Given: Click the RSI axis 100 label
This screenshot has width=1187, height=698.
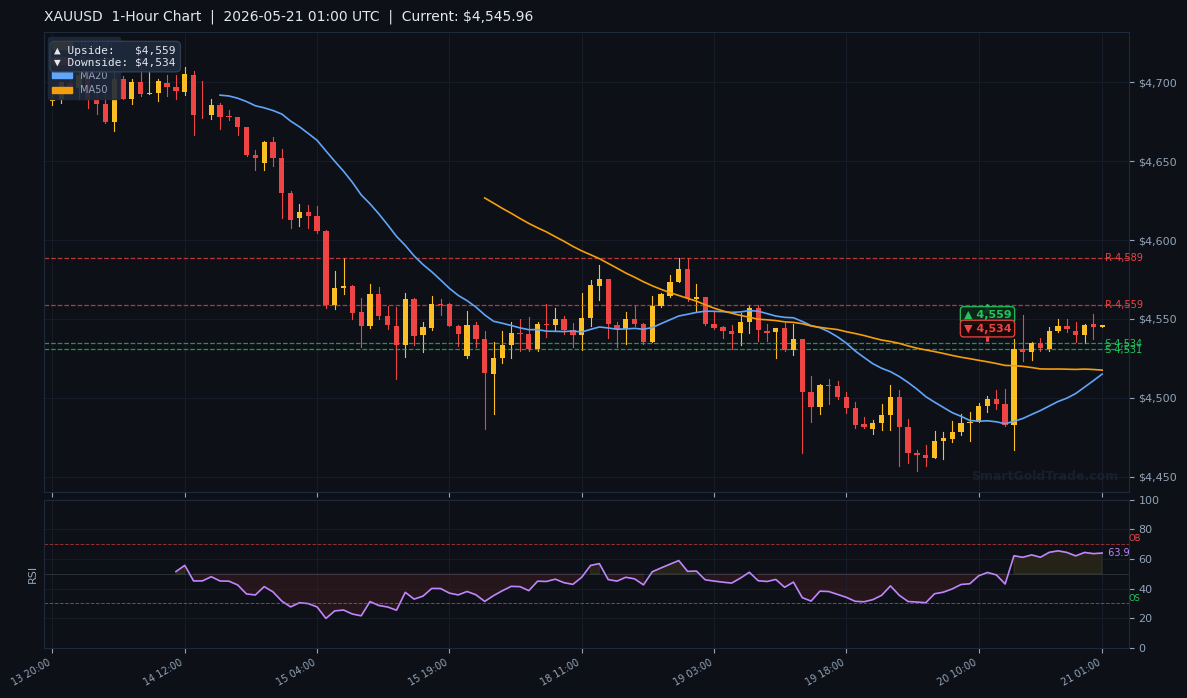Looking at the screenshot, I should coord(1148,500).
